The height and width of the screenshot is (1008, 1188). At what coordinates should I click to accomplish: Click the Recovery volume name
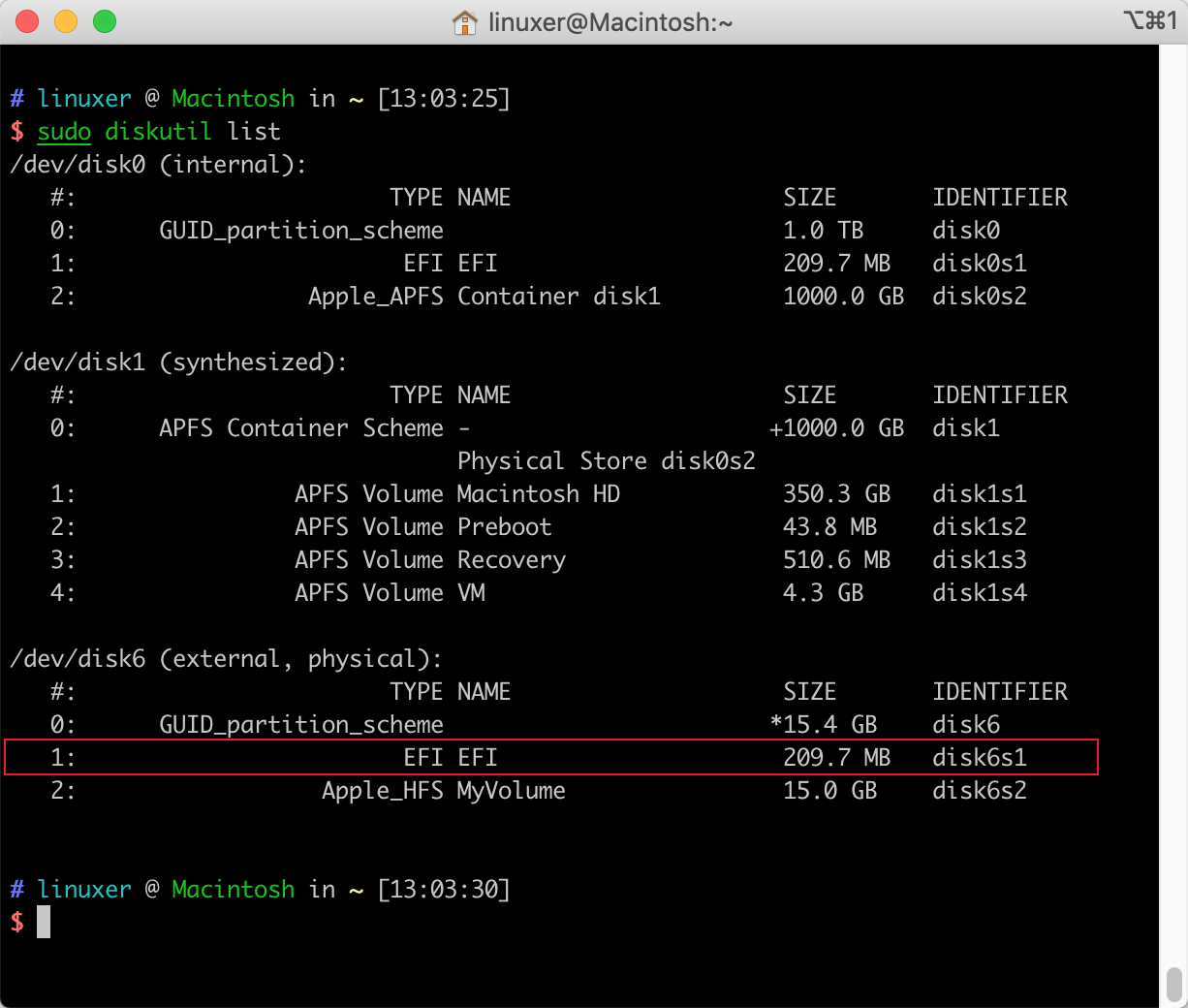click(x=511, y=560)
